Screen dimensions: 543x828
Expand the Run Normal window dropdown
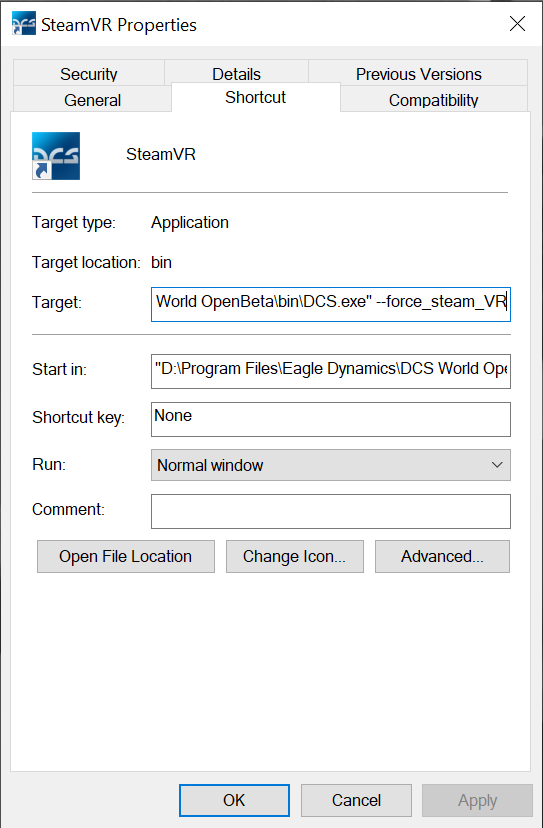[331, 465]
